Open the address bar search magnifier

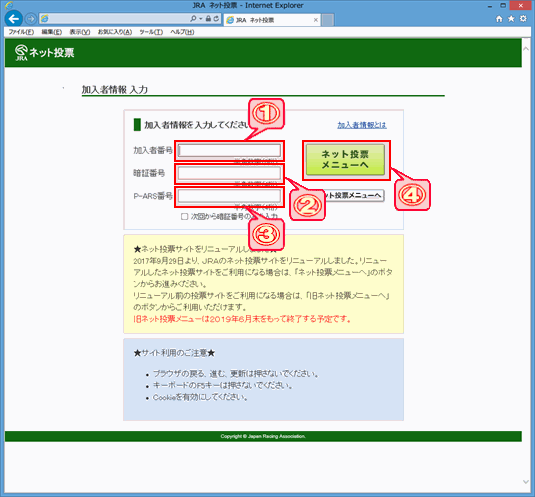click(193, 18)
